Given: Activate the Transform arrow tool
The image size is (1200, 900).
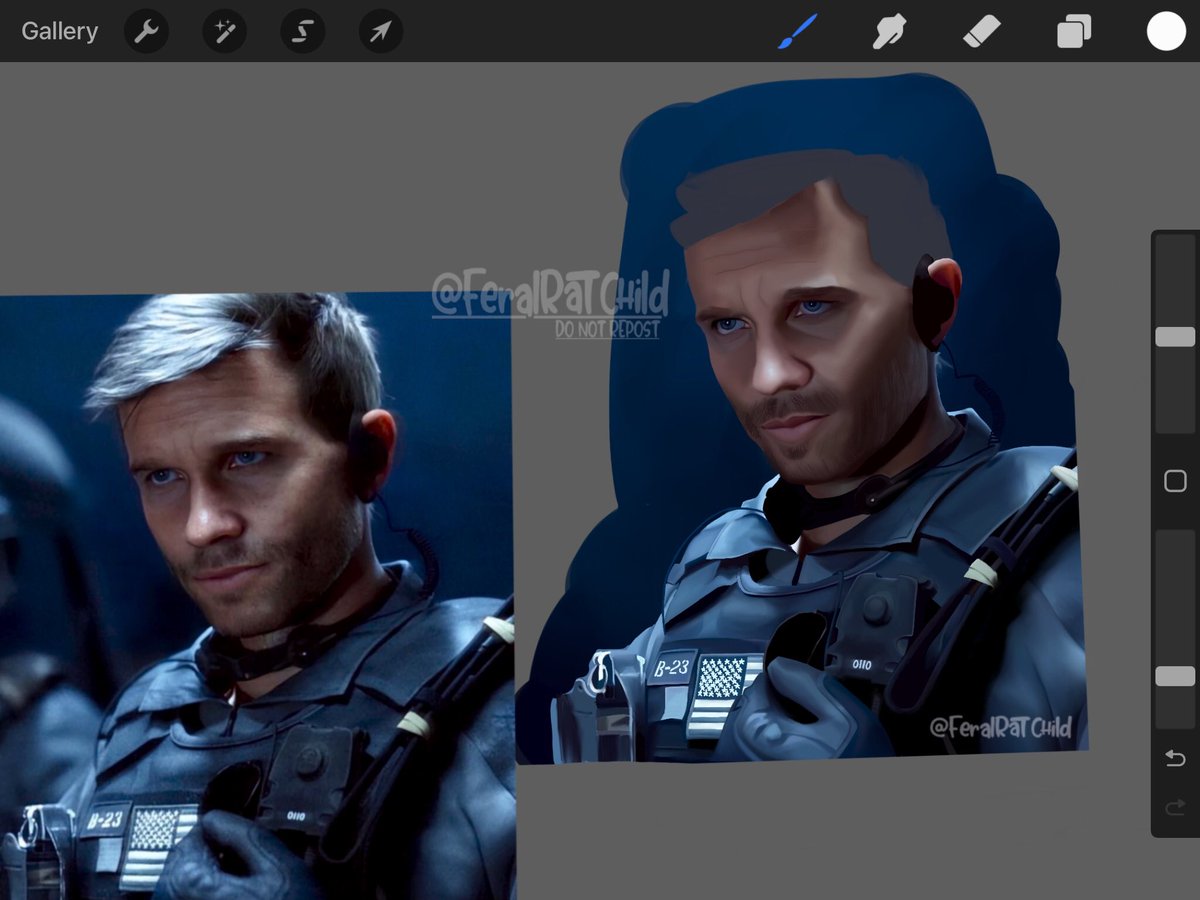Looking at the screenshot, I should (x=381, y=32).
